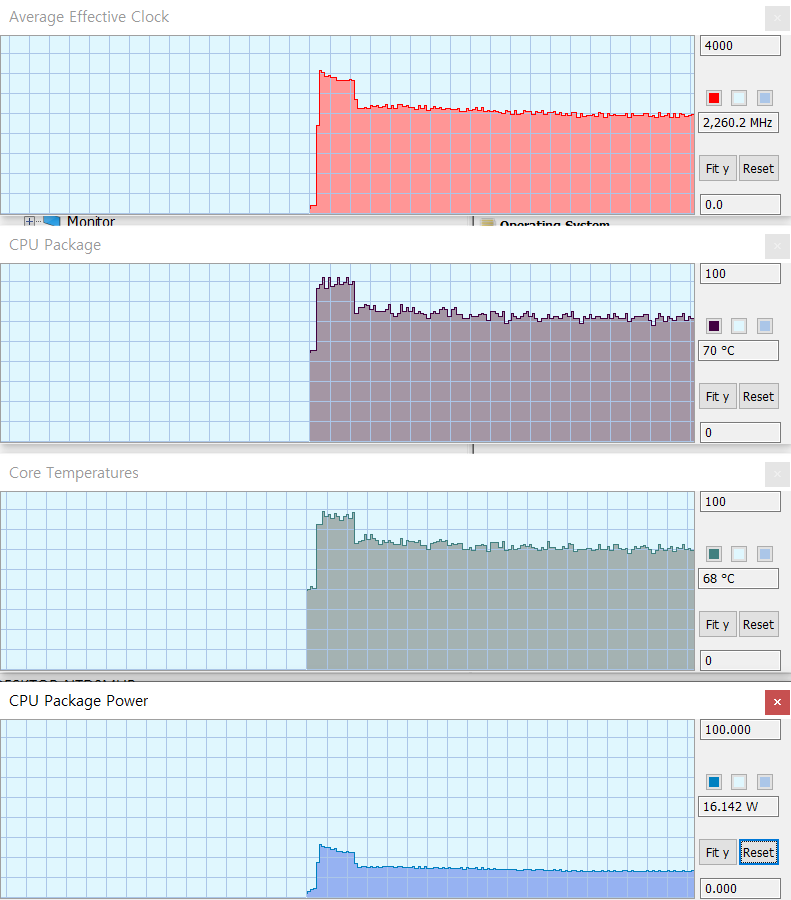This screenshot has height=900, width=791.
Task: Edit the 0.0 minimum value of Average Effective Clock
Action: pyautogui.click(x=740, y=205)
